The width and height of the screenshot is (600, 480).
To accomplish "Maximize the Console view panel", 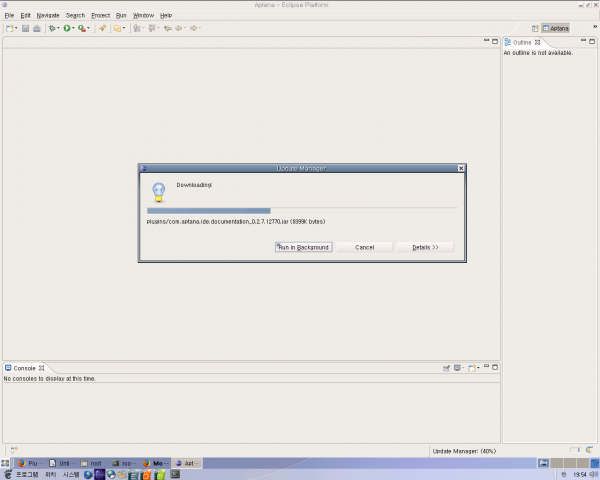I will [495, 367].
